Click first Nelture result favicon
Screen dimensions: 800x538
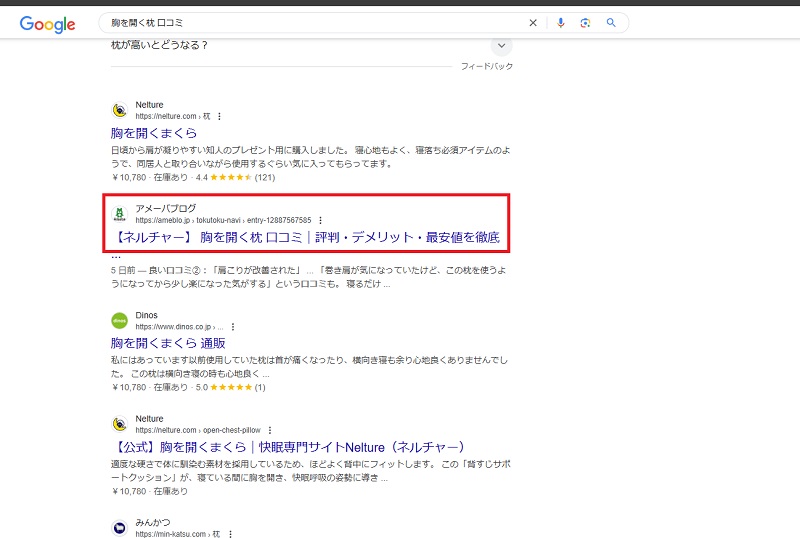click(x=119, y=110)
